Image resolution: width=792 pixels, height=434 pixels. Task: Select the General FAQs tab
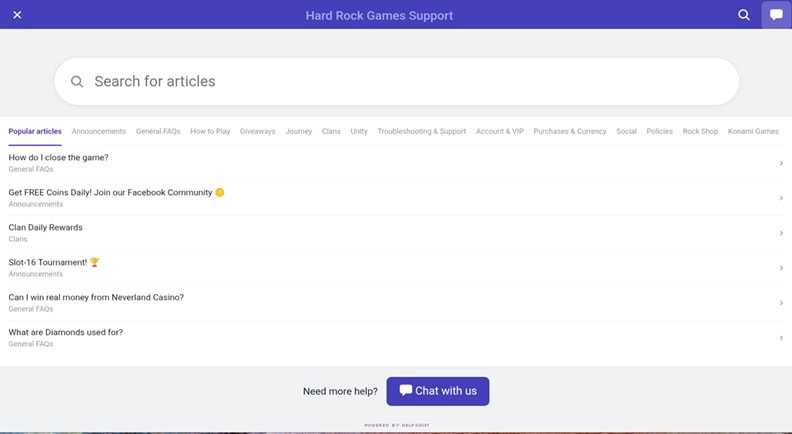point(158,131)
